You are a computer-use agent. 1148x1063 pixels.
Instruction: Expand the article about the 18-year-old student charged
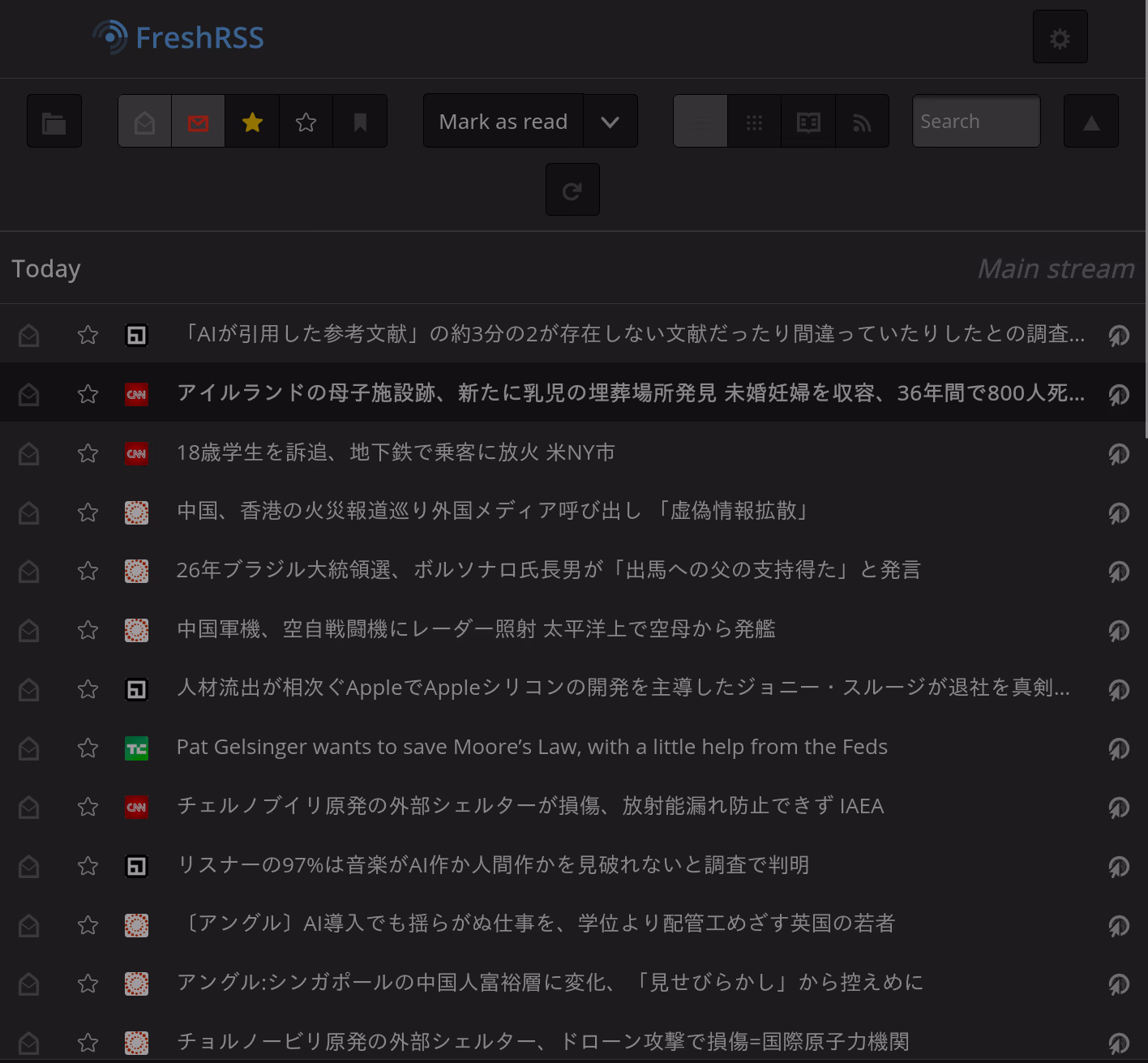pos(396,452)
